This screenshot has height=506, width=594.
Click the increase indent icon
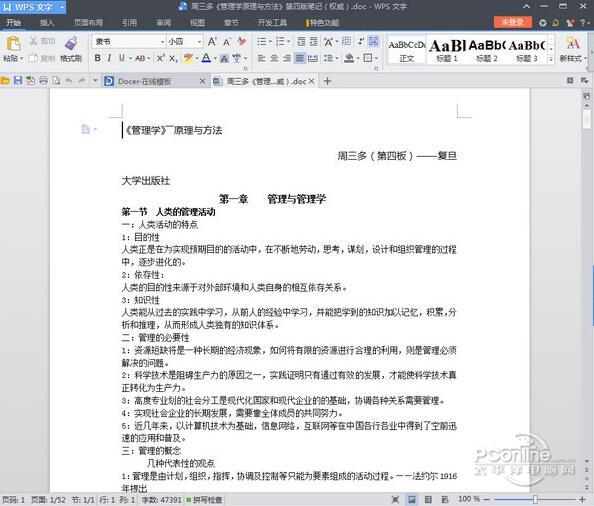314,41
